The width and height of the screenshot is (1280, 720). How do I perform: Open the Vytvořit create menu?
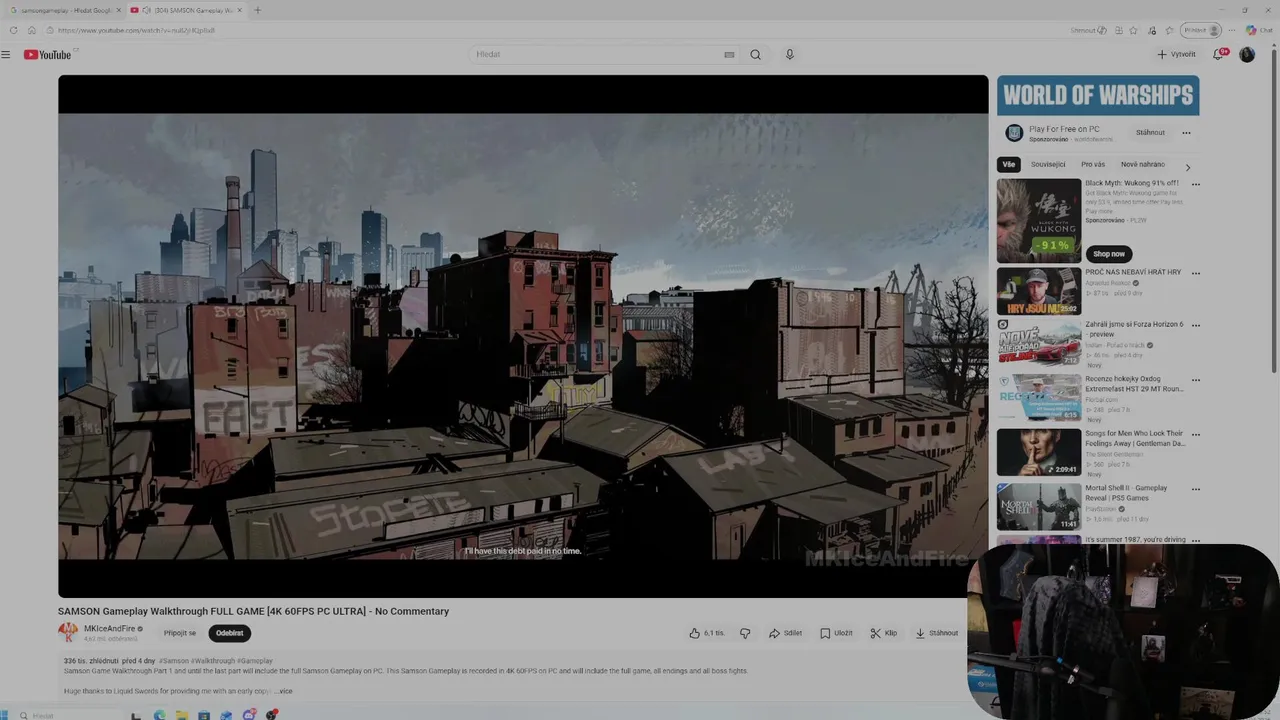[x=1176, y=54]
